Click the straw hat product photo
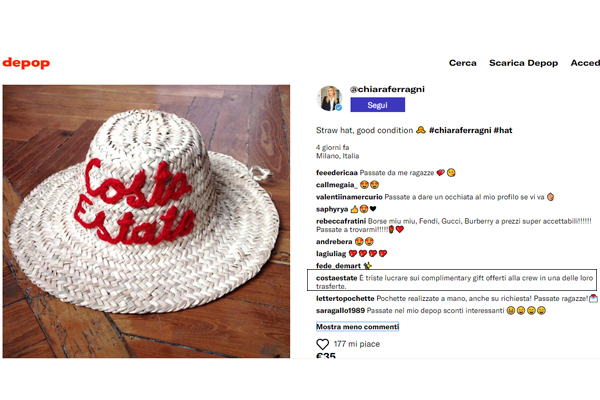 coord(153,220)
